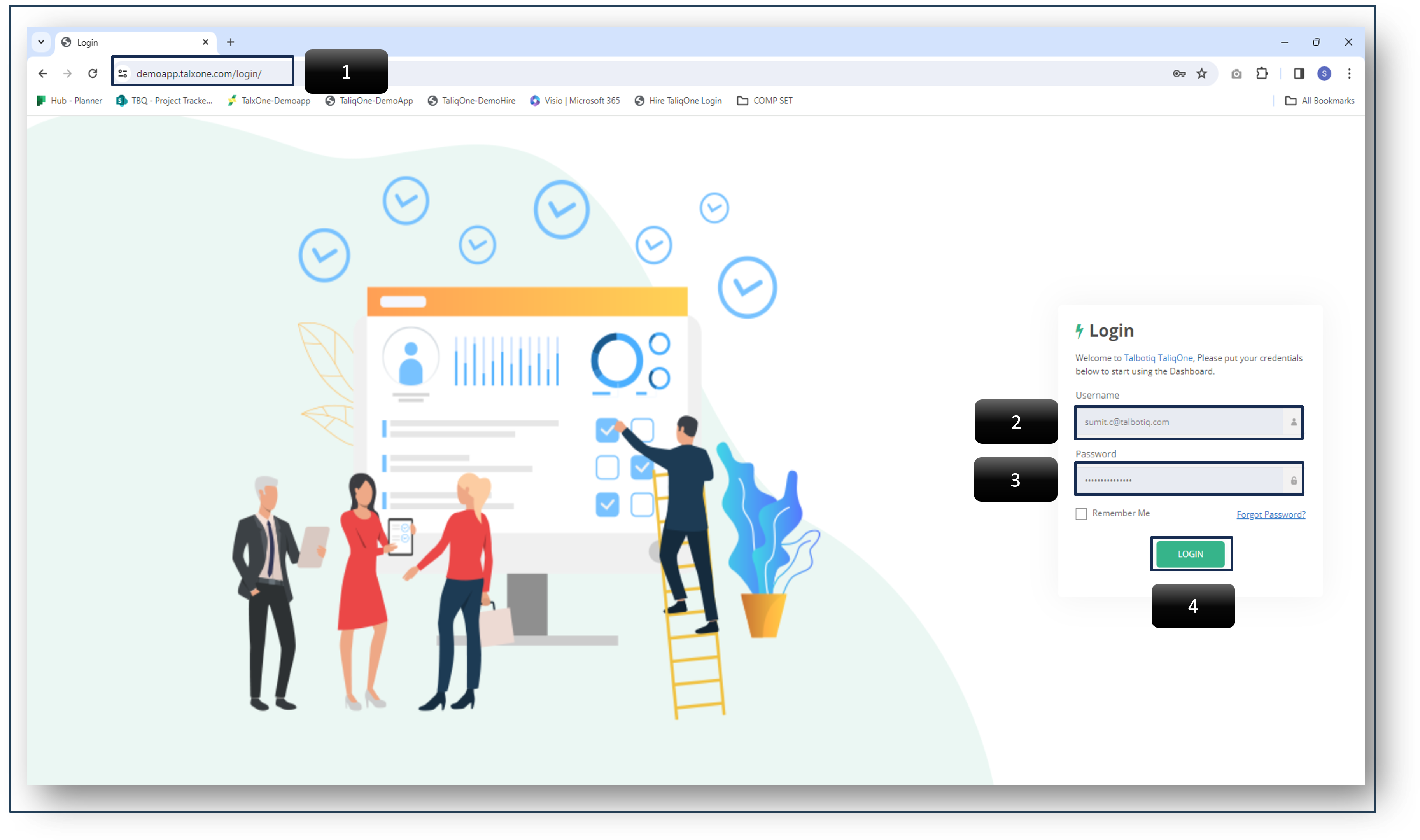
Task: Check the Remember Me checkbox
Action: click(1081, 514)
